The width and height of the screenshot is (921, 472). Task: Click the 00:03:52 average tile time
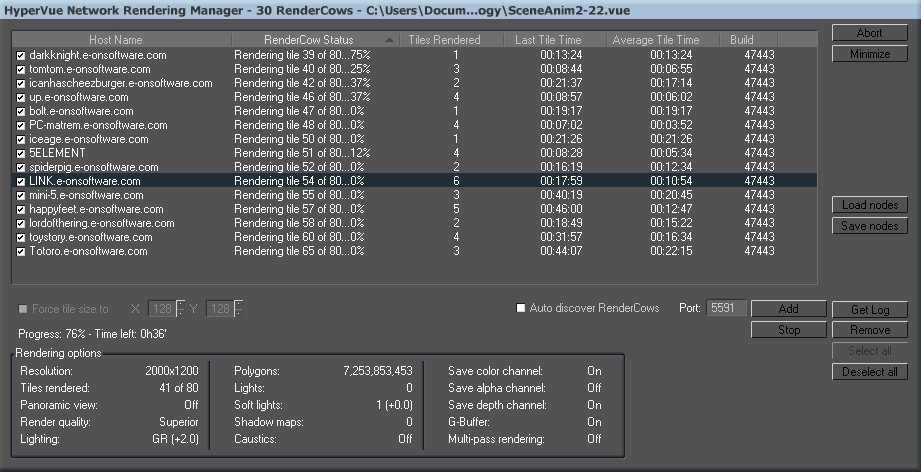671,125
